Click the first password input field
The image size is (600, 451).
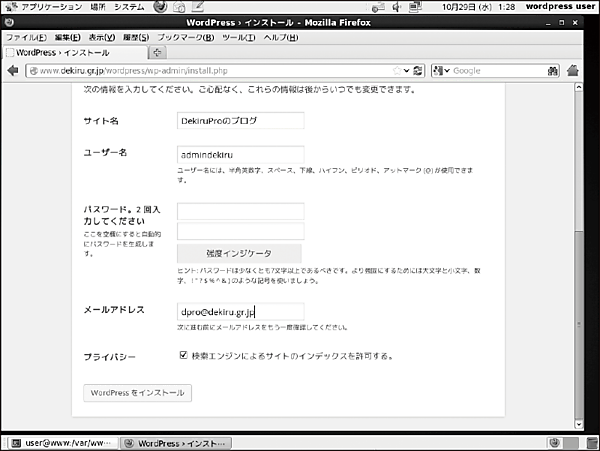click(x=240, y=211)
